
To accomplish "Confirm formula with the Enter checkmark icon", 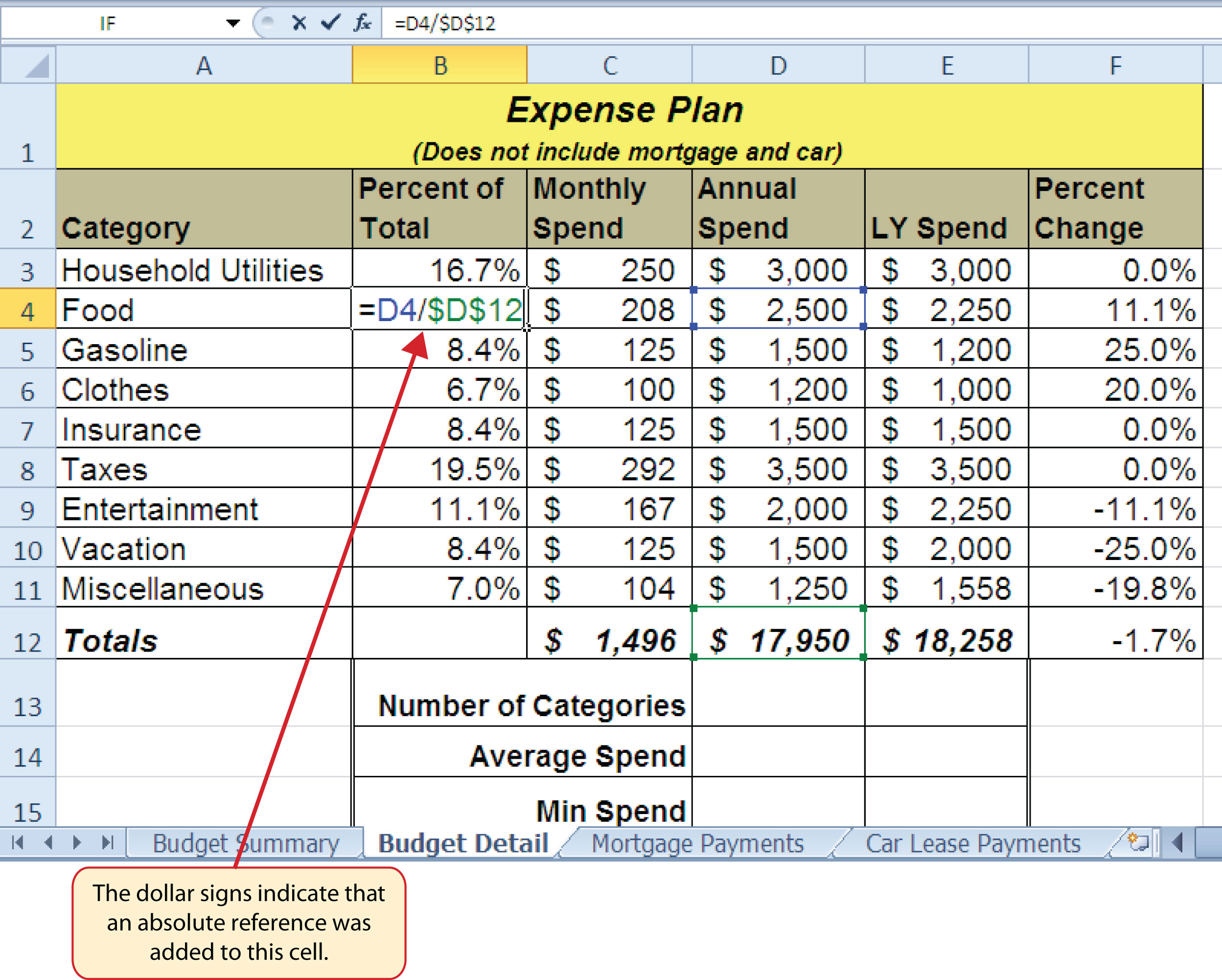I will pyautogui.click(x=330, y=23).
